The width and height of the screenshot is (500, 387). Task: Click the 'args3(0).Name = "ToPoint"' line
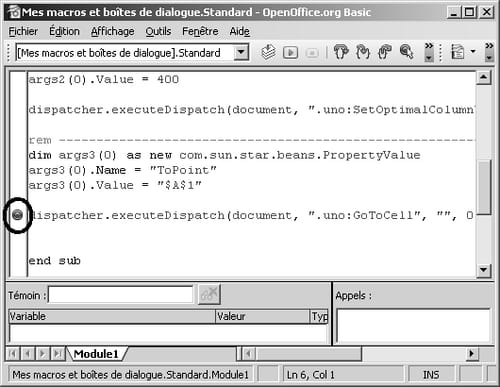pyautogui.click(x=122, y=170)
